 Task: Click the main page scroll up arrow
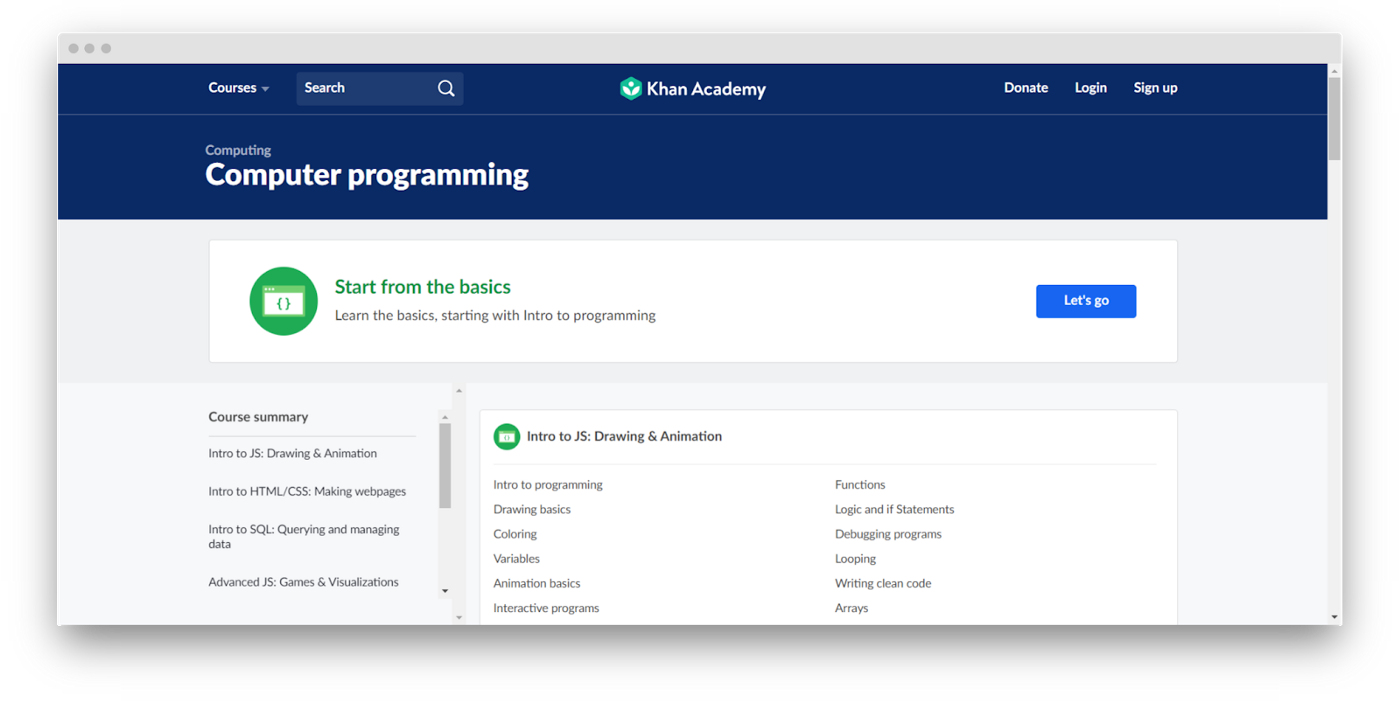pyautogui.click(x=1334, y=71)
